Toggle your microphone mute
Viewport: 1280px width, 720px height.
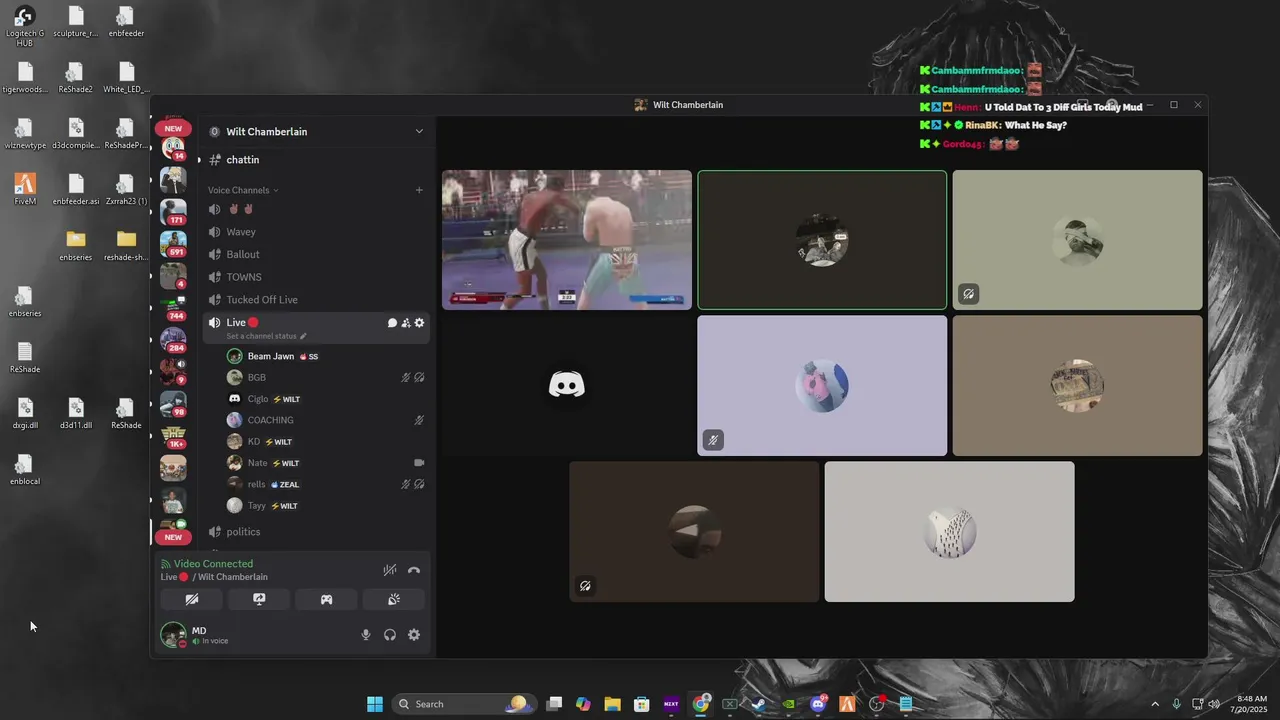point(366,635)
